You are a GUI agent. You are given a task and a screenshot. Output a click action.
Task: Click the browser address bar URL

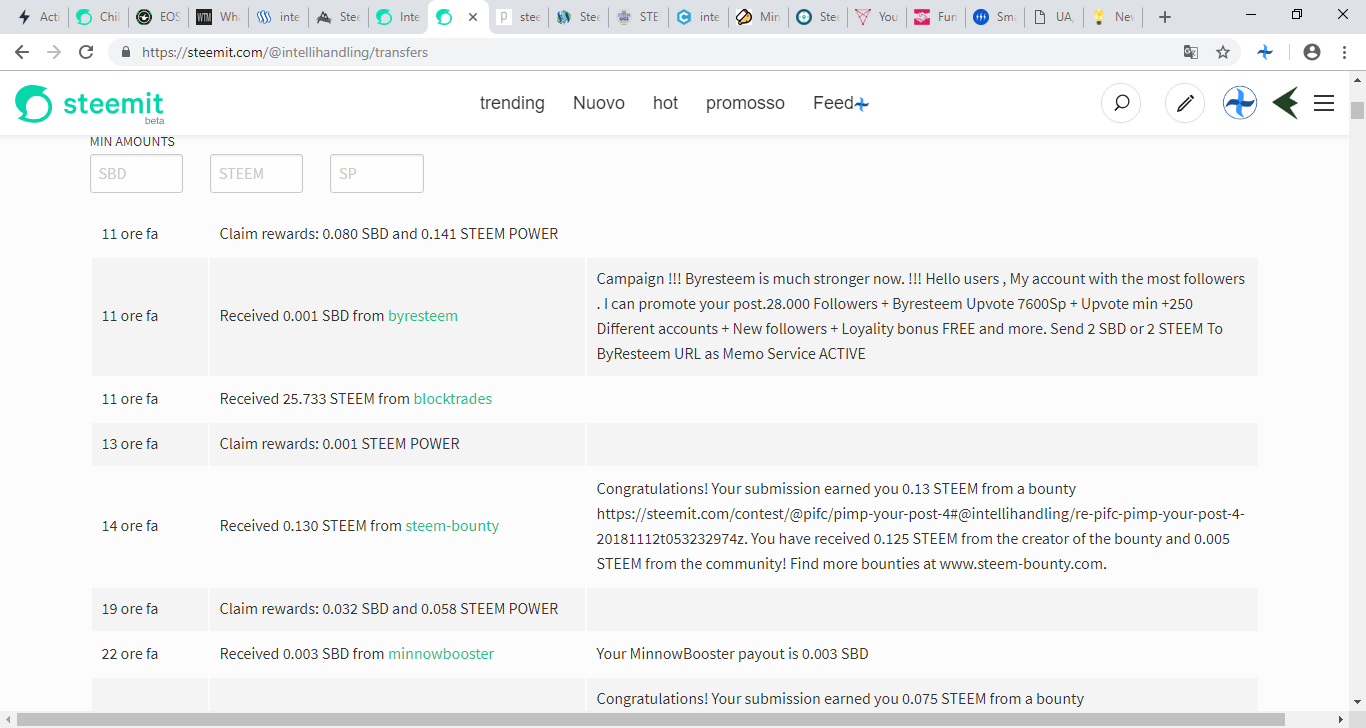[285, 52]
